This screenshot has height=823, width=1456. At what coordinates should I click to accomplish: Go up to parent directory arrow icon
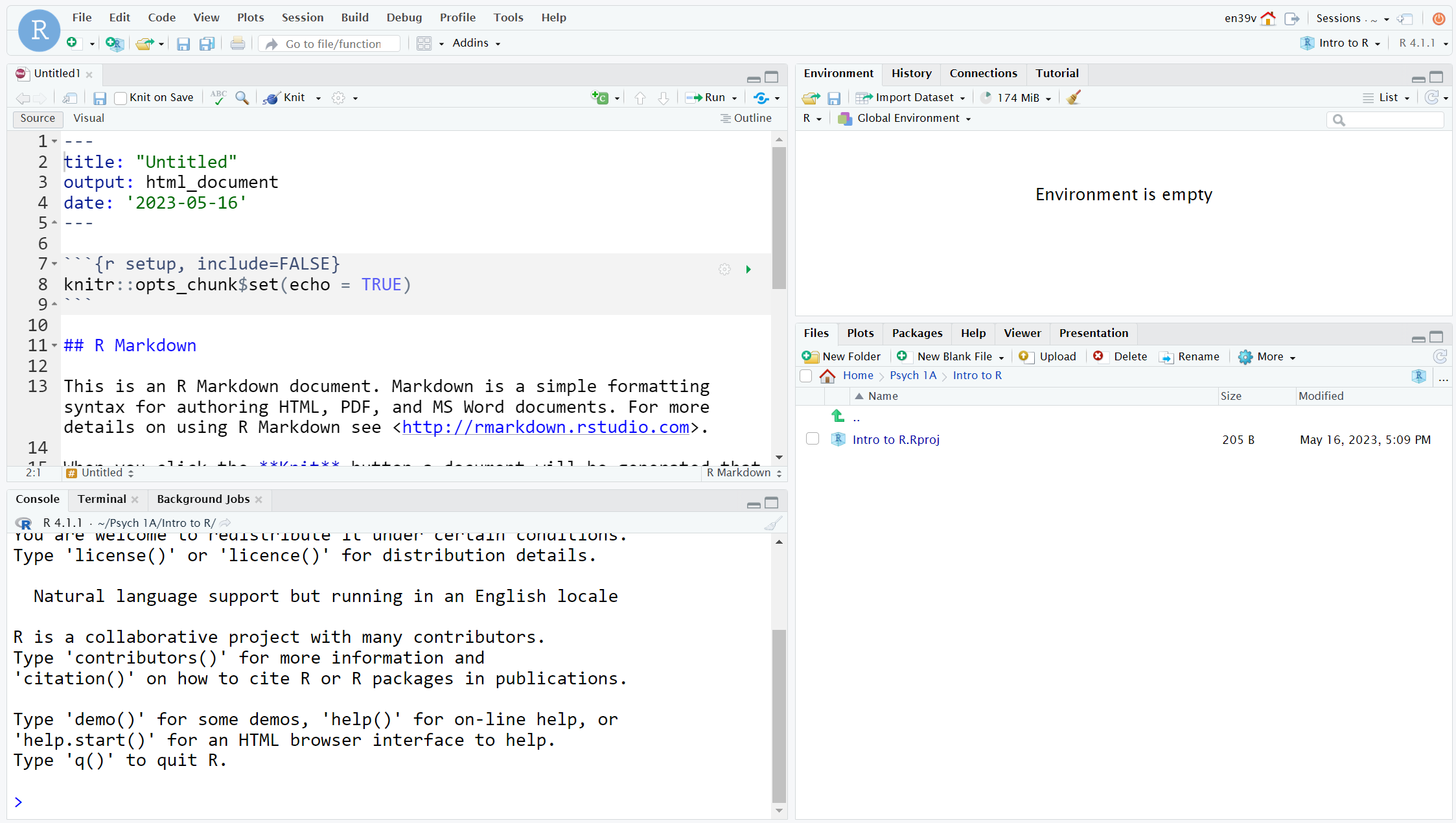pos(838,416)
